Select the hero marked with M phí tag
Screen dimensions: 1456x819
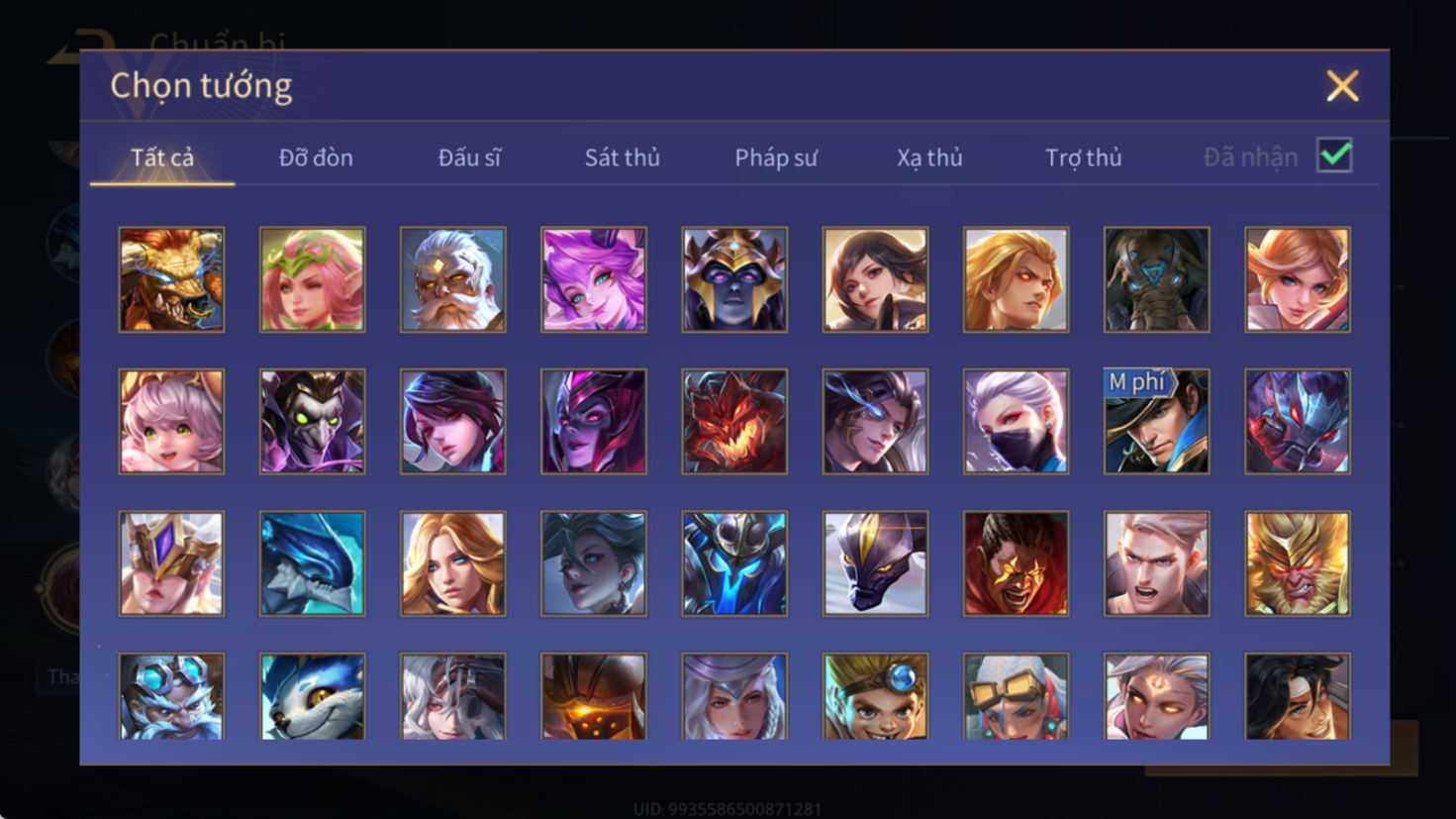[x=1156, y=421]
